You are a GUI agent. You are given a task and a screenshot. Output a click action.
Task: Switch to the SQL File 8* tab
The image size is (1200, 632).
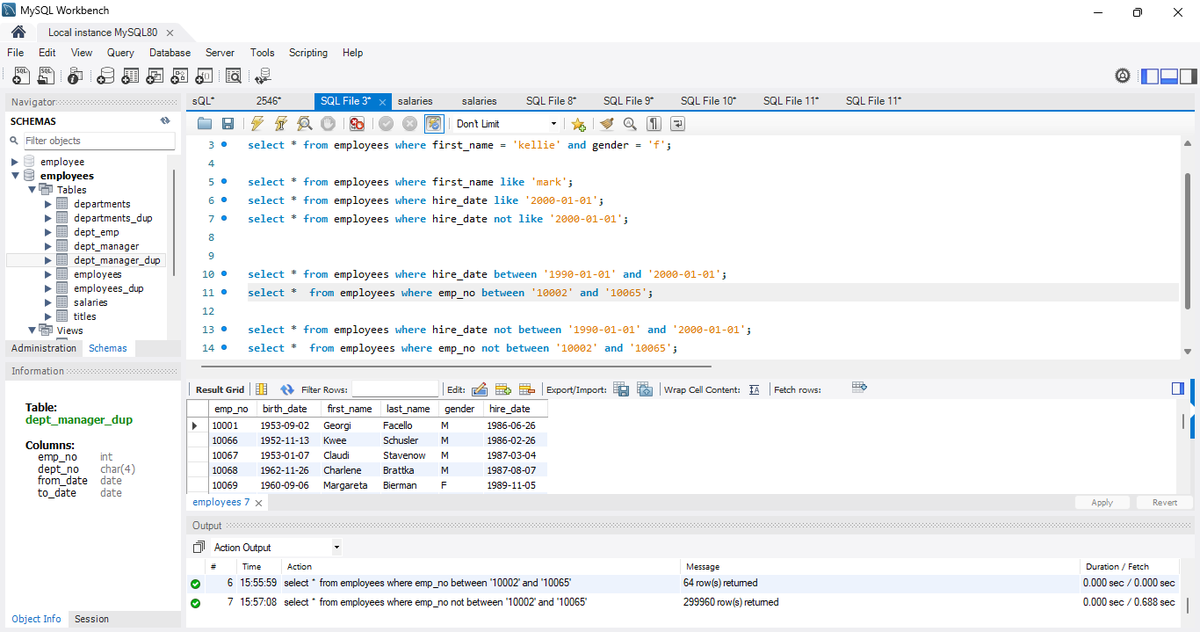[x=551, y=101]
